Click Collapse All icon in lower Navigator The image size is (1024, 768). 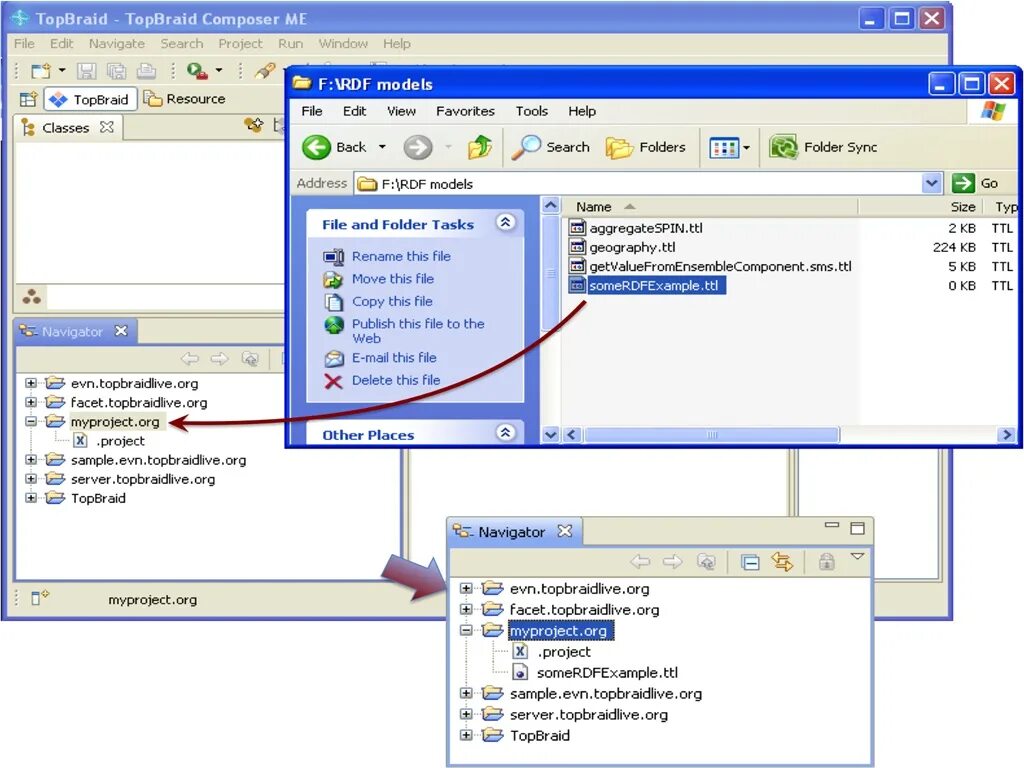coord(750,562)
